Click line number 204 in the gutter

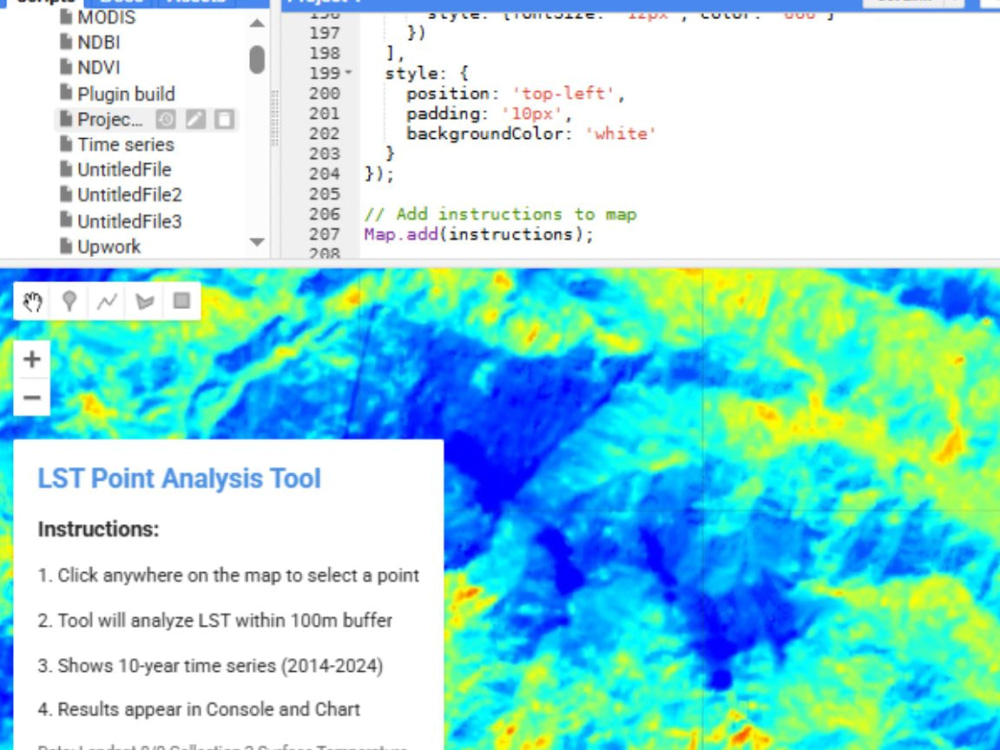(x=325, y=173)
